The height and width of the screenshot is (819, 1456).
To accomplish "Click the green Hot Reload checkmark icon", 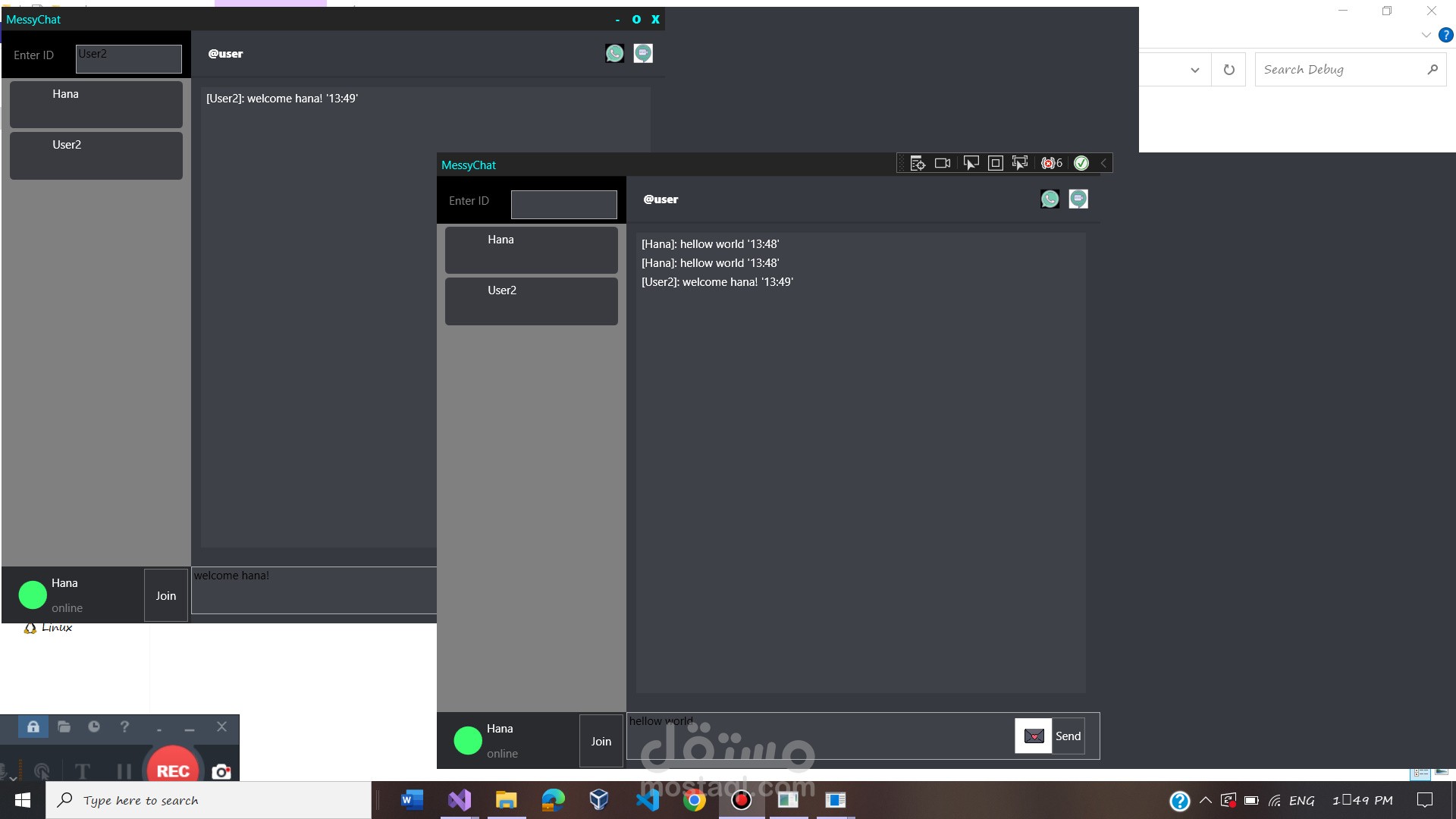I will 1081,163.
